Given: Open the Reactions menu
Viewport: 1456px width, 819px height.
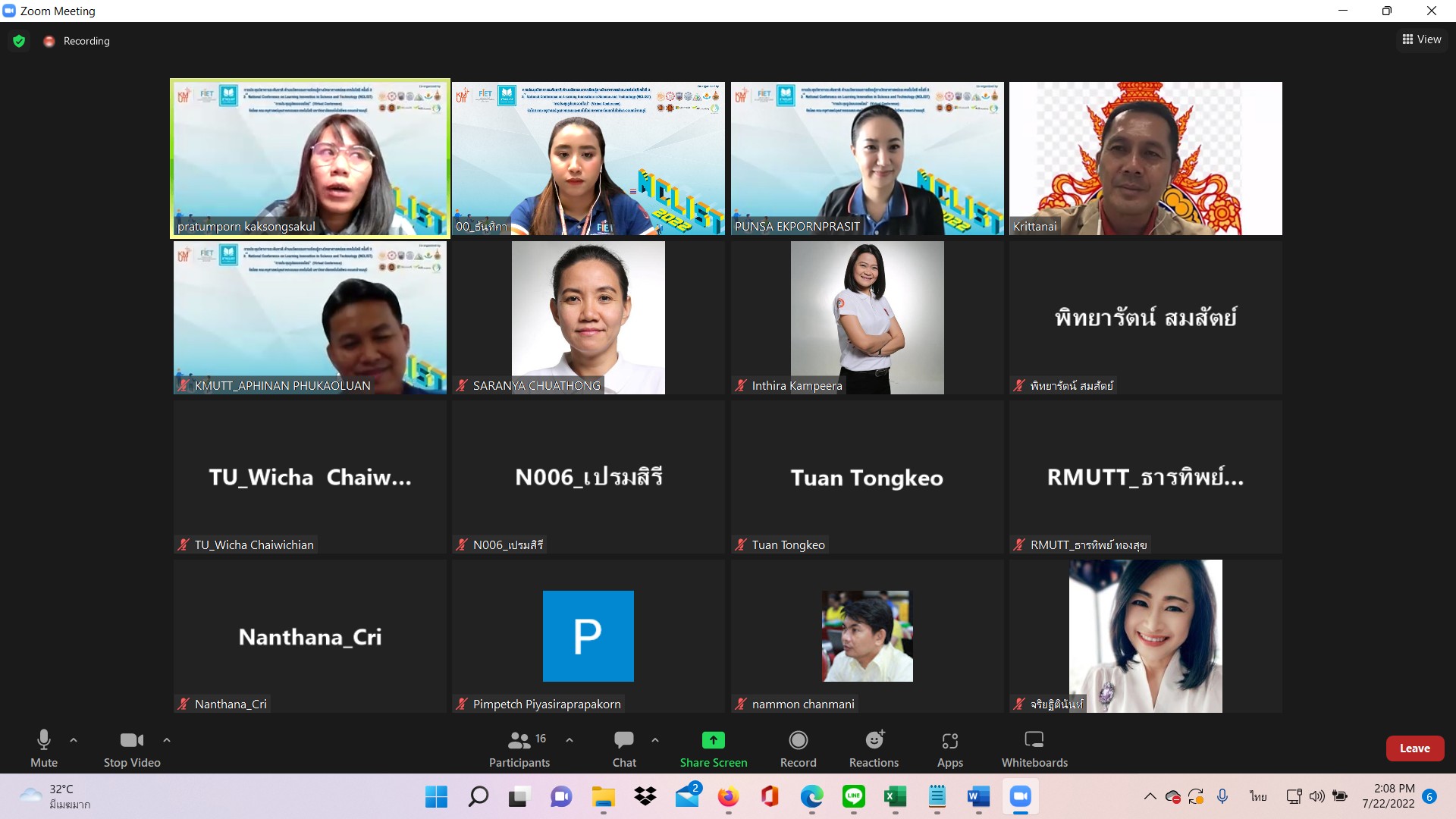Looking at the screenshot, I should (874, 748).
